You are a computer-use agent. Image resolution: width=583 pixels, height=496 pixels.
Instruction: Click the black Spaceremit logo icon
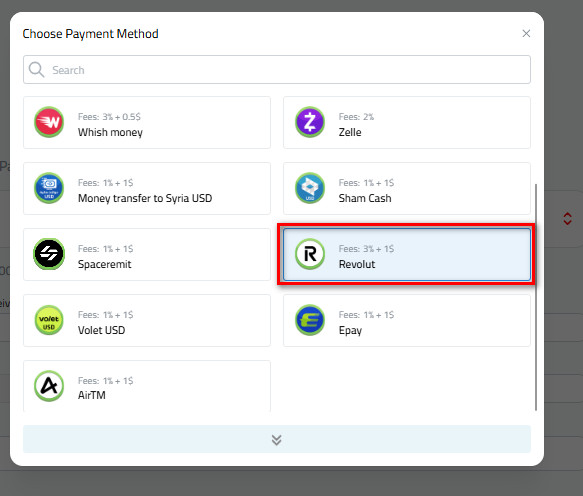click(x=49, y=254)
